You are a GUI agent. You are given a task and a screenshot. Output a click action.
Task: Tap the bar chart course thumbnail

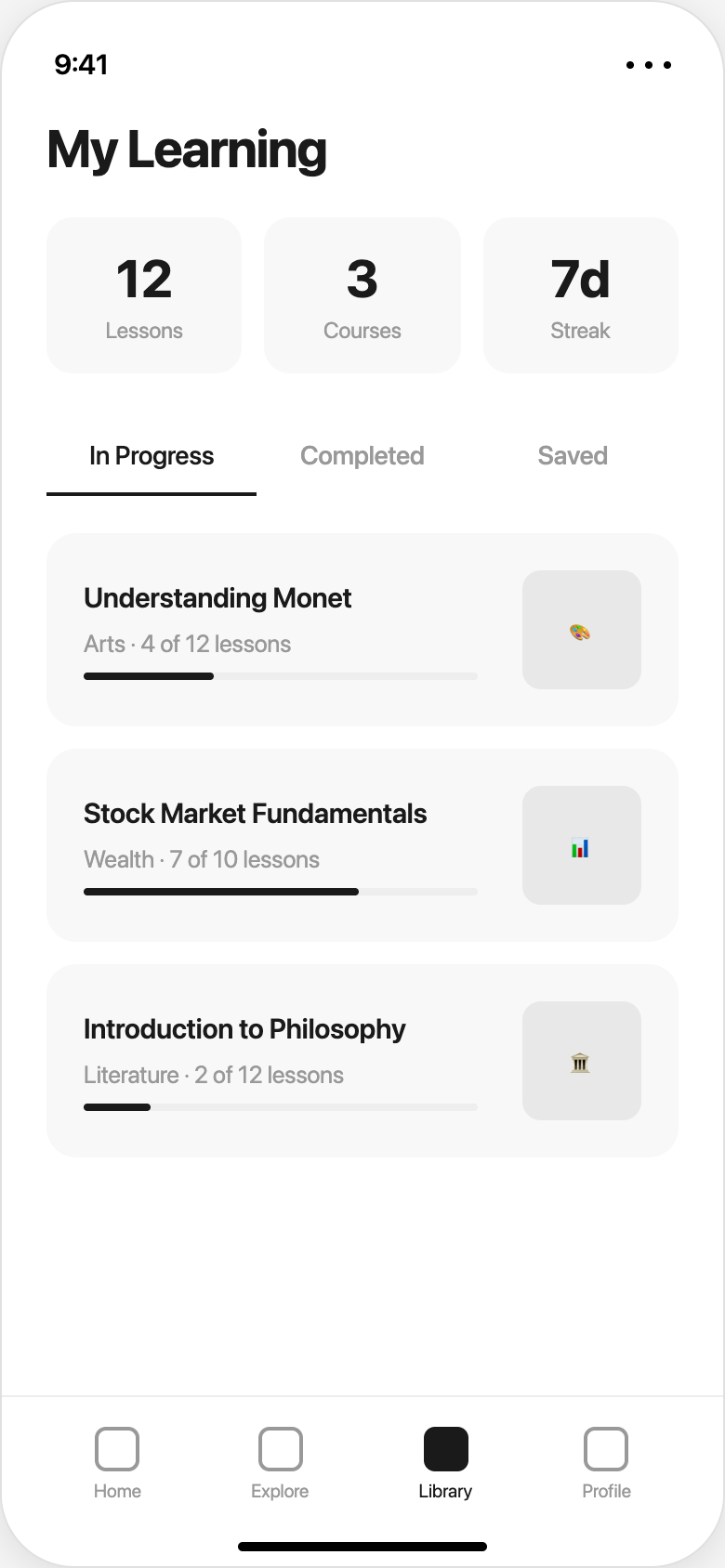581,845
